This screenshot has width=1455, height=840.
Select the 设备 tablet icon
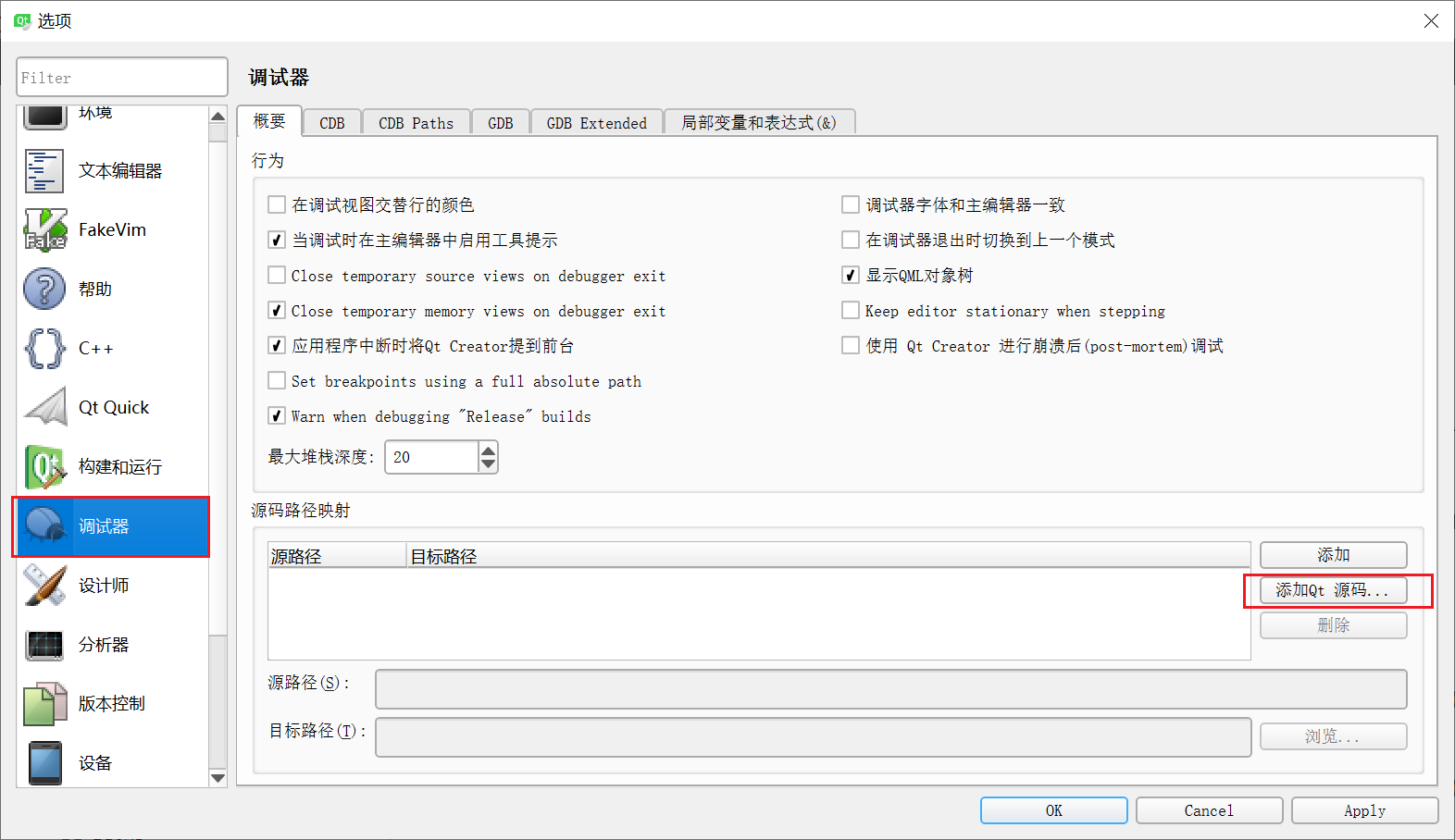(x=44, y=763)
